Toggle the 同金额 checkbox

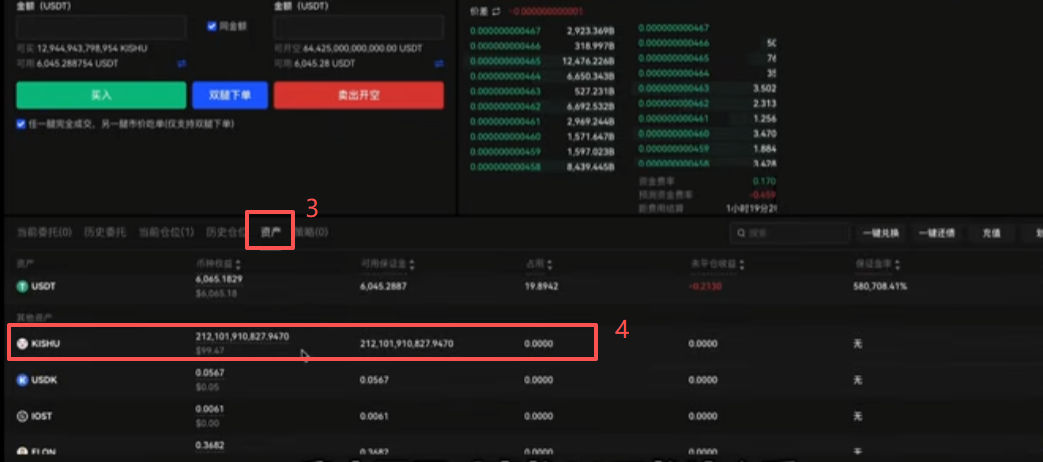pyautogui.click(x=212, y=26)
